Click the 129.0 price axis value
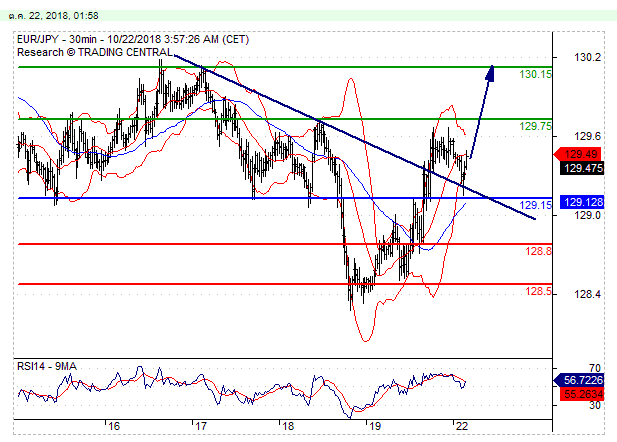 (x=587, y=215)
